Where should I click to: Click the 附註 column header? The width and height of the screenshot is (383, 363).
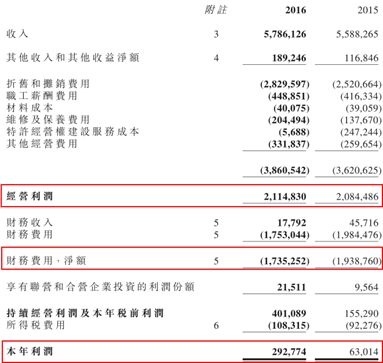(x=216, y=10)
